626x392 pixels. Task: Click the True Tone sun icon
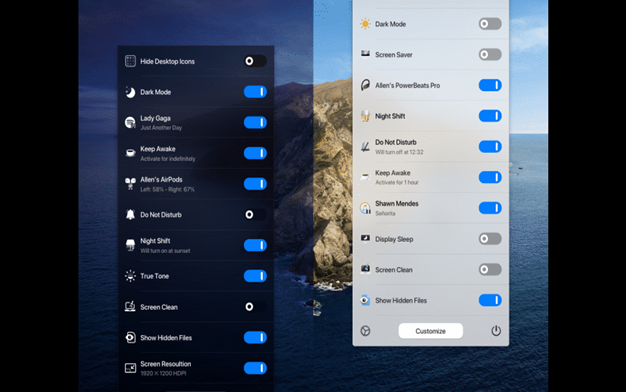tap(130, 276)
